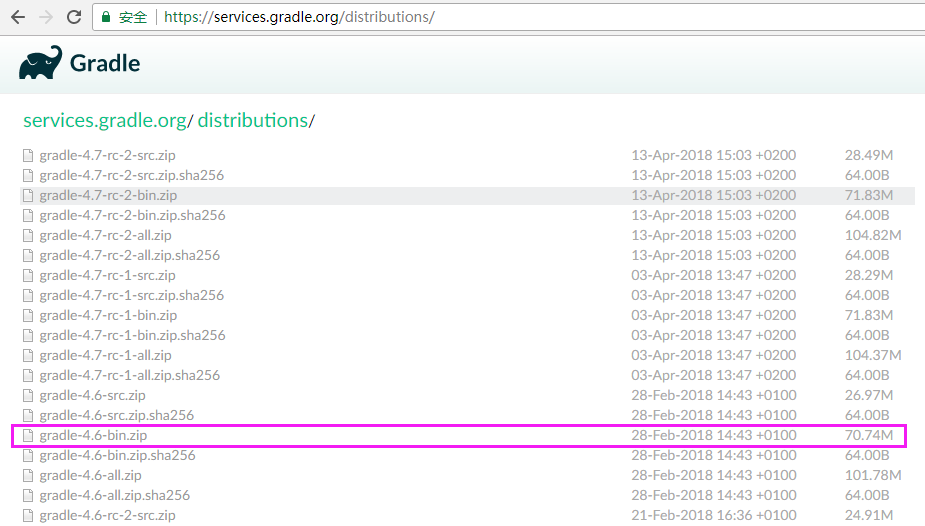The height and width of the screenshot is (526, 925).
Task: Click the browser back arrow
Action: pos(18,17)
